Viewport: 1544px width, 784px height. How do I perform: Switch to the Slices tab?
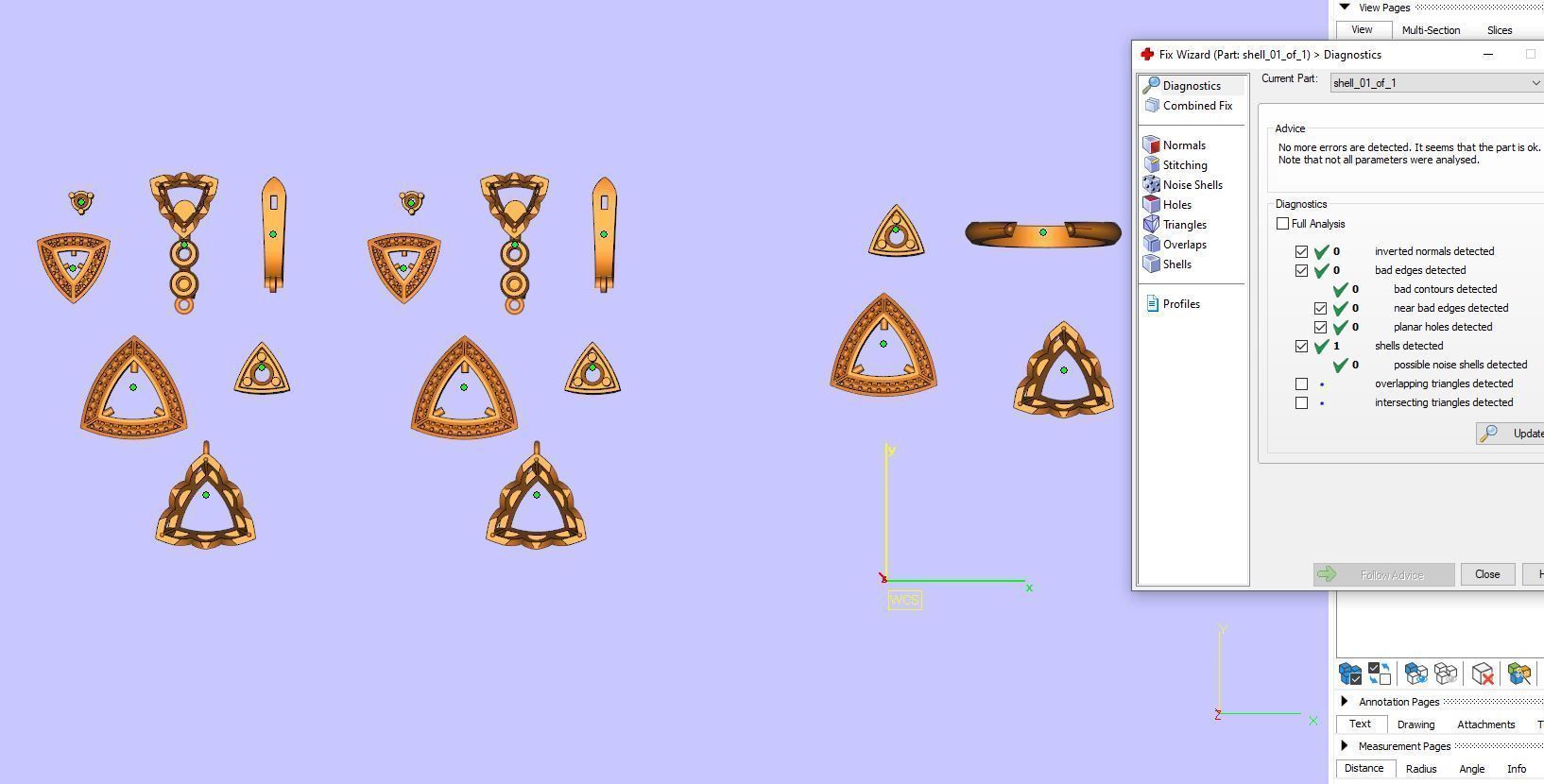[x=1500, y=30]
